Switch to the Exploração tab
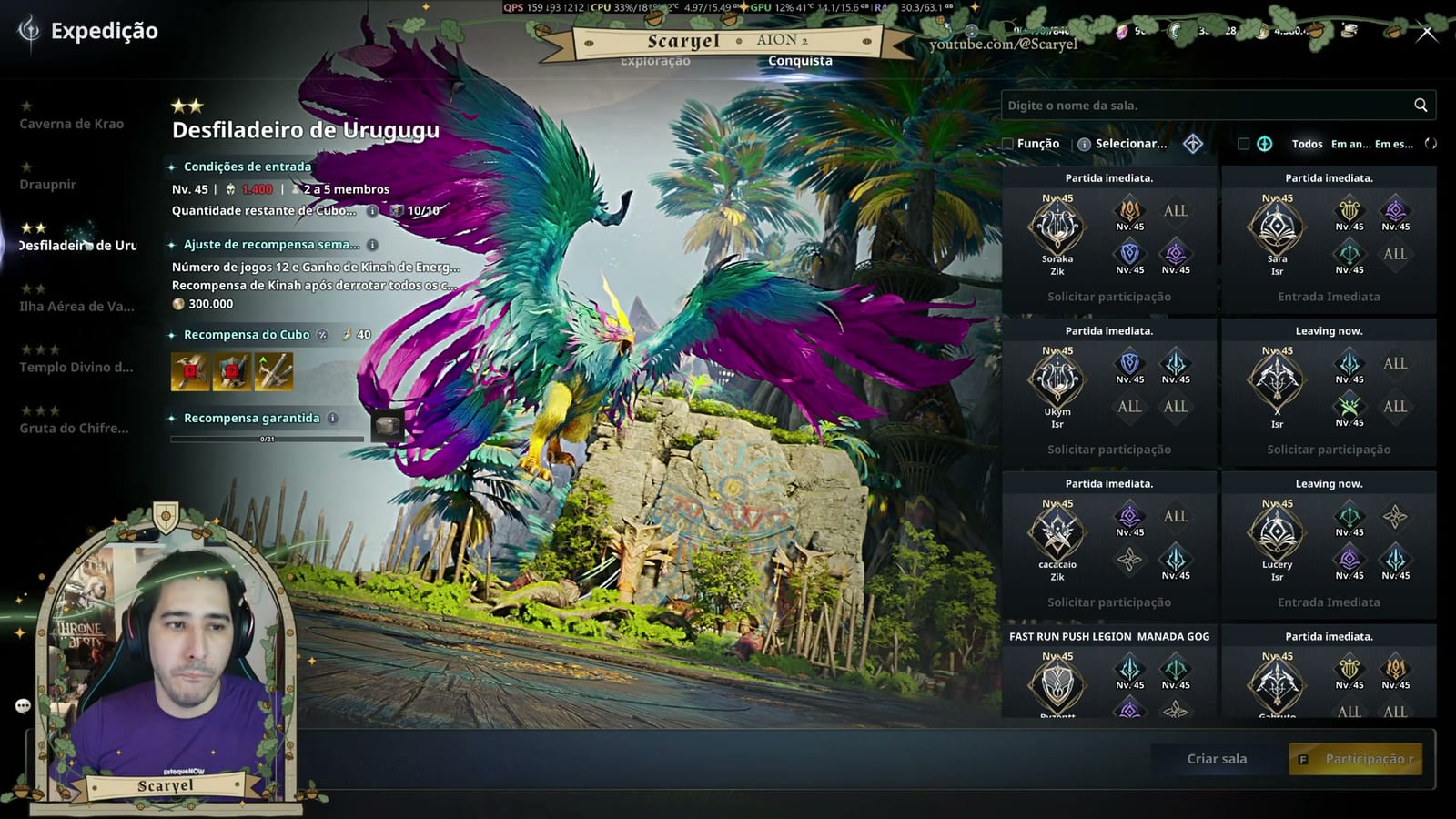 click(655, 61)
